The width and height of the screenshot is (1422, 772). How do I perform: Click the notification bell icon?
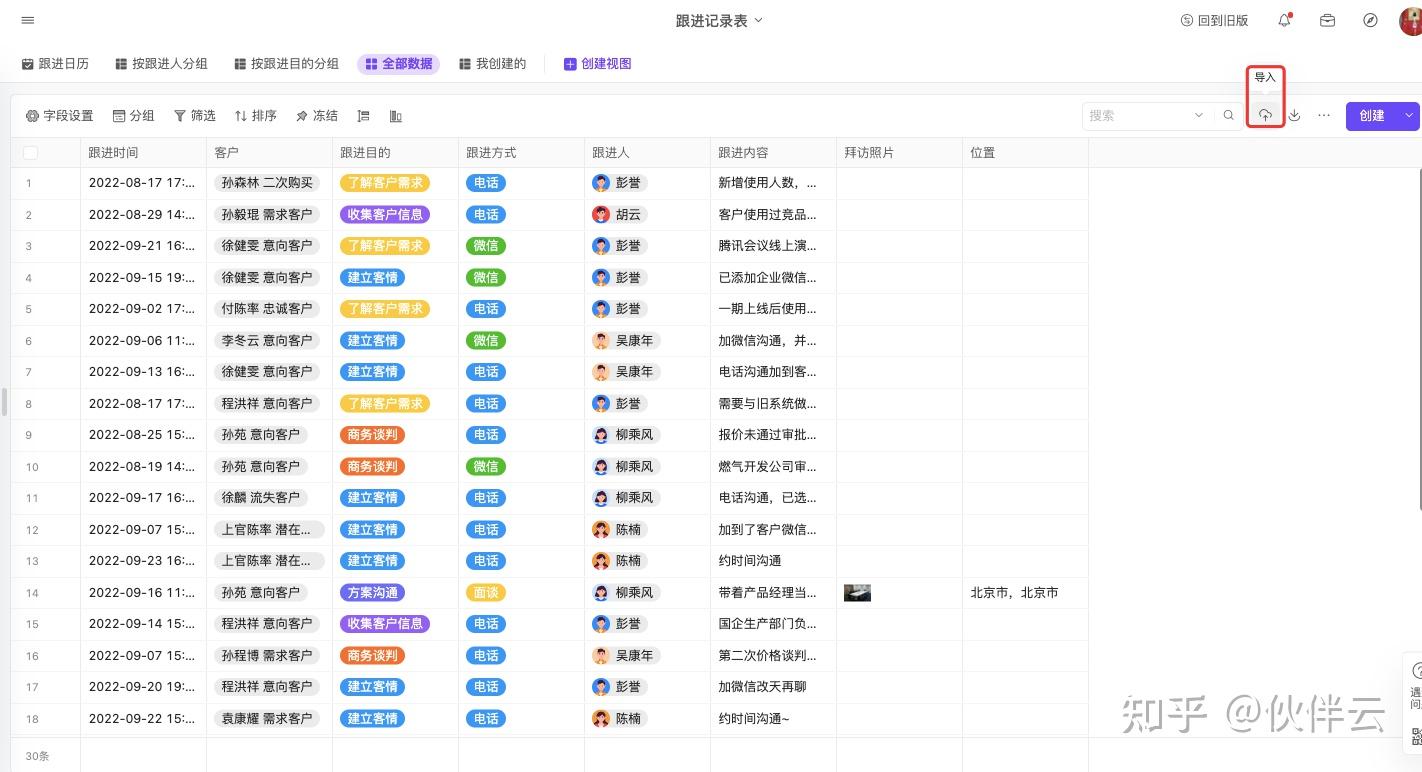click(1285, 20)
